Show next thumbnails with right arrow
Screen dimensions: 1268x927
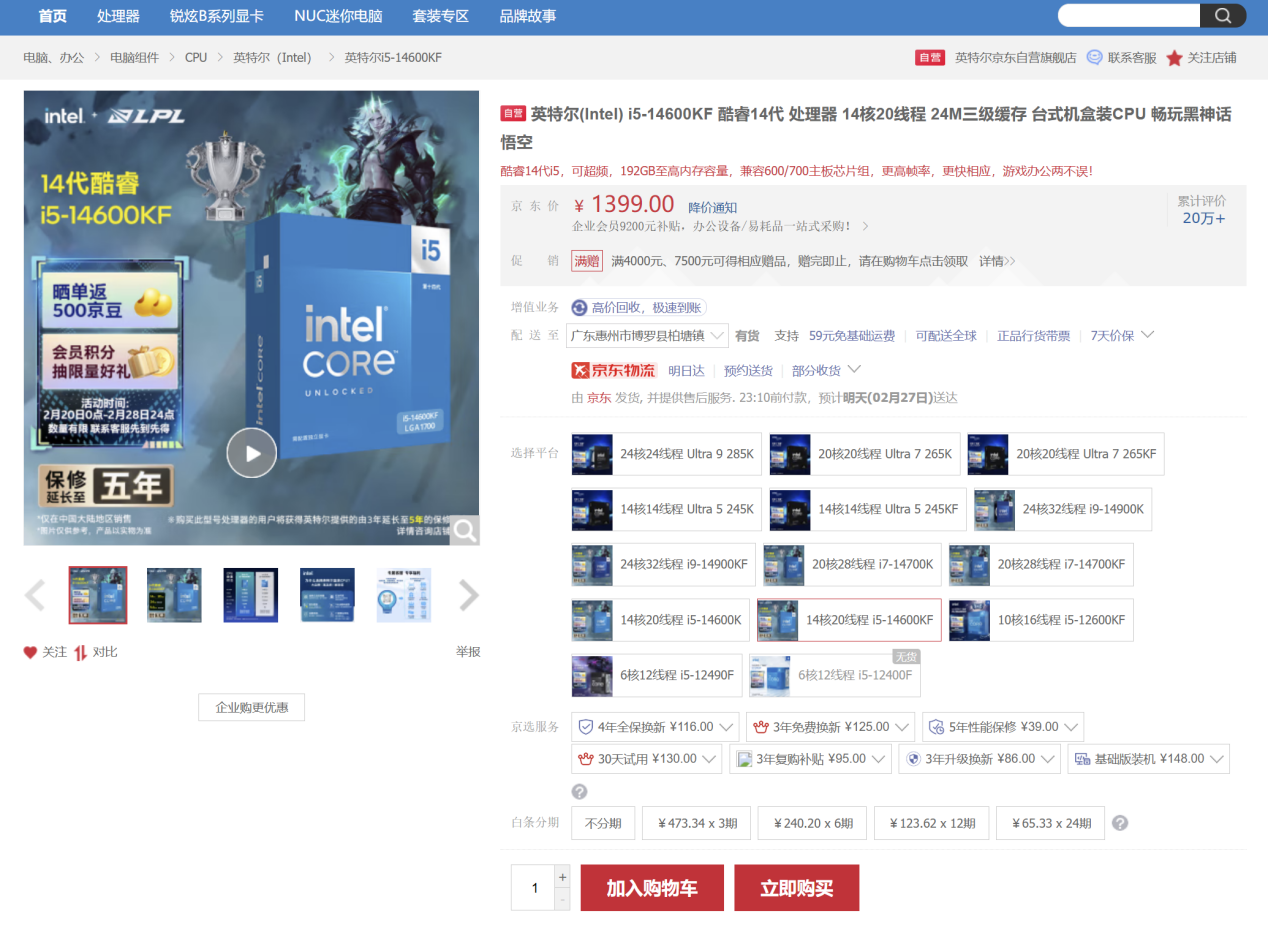click(469, 595)
